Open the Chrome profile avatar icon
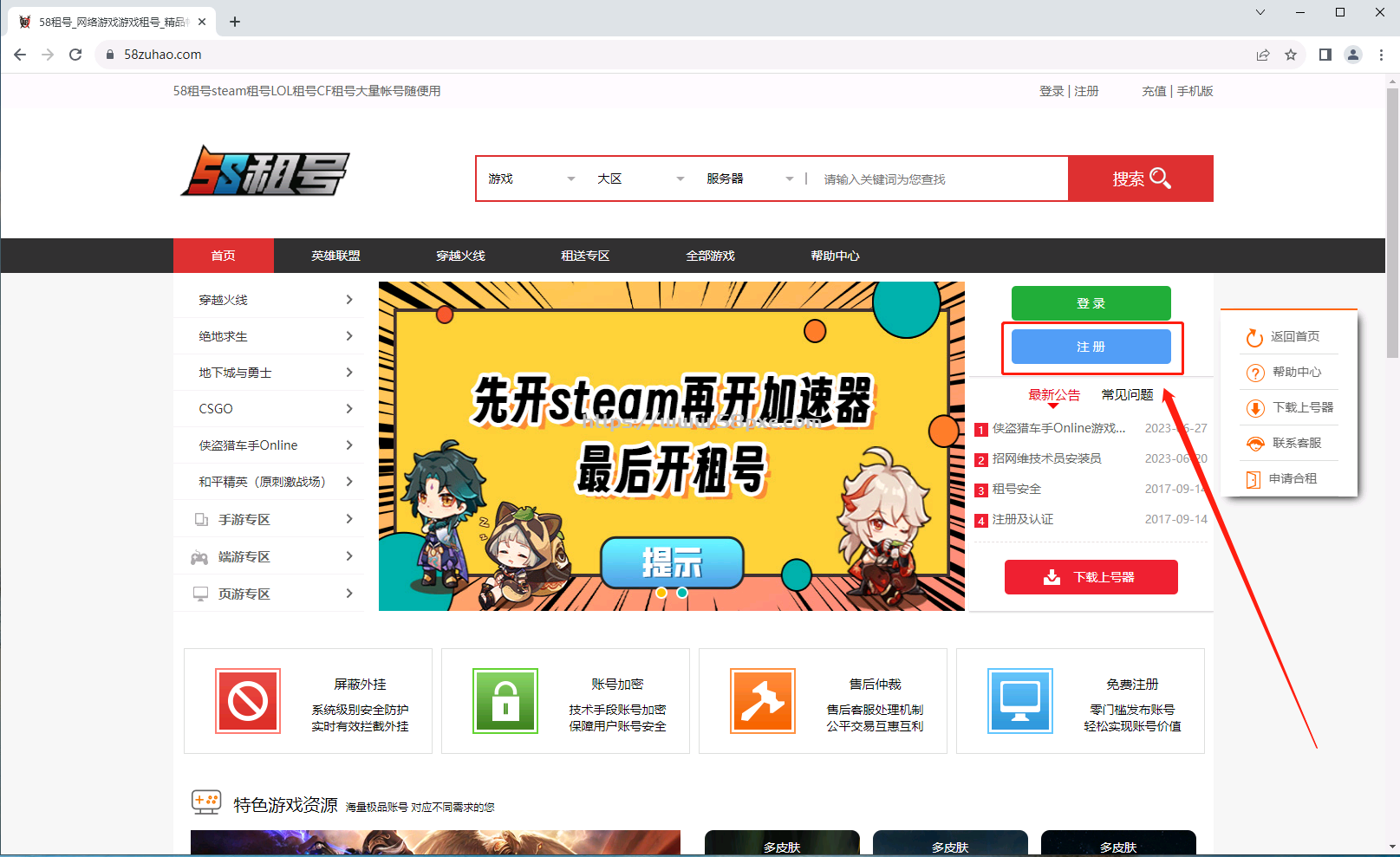The image size is (1400, 857). point(1353,55)
